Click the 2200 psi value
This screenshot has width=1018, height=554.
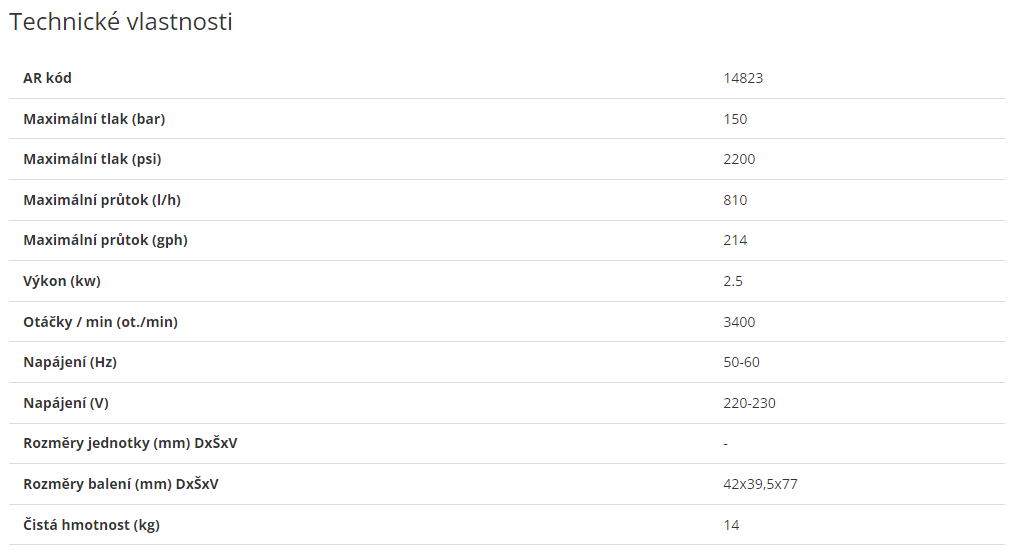point(739,159)
